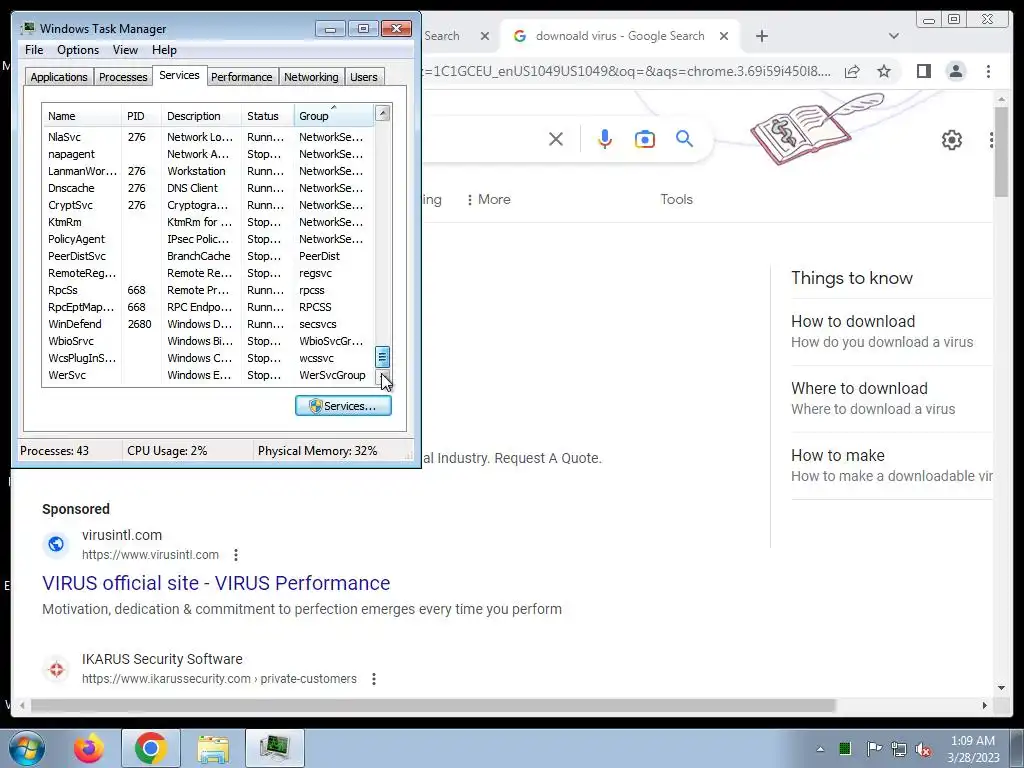
Task: Select the WerSvc service row
Action: pyautogui.click(x=208, y=375)
